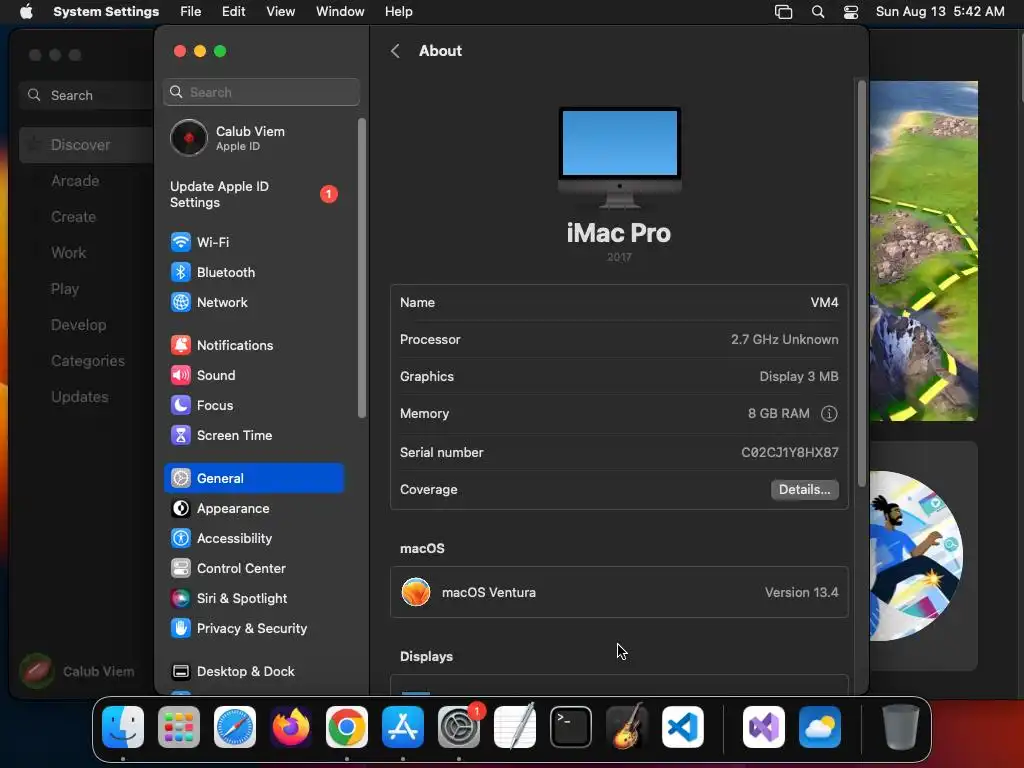
Task: Open Update Apple ID Settings notice
Action: pos(255,195)
